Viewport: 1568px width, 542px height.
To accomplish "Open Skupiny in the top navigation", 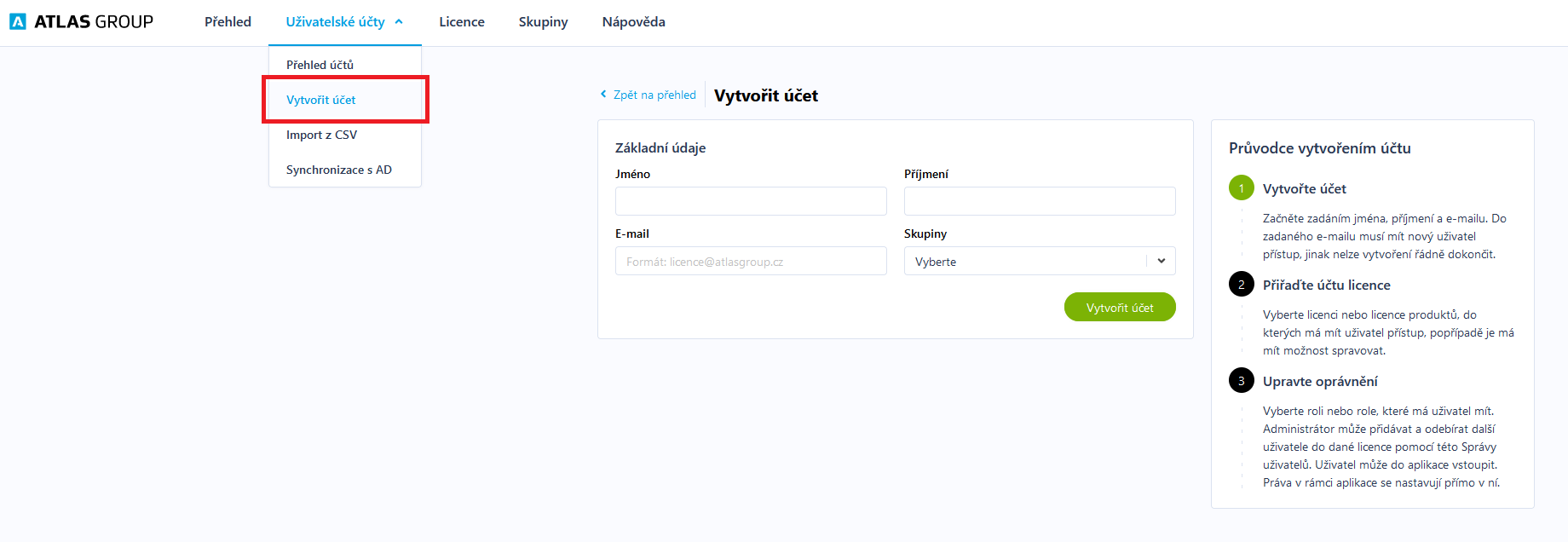I will pos(543,22).
